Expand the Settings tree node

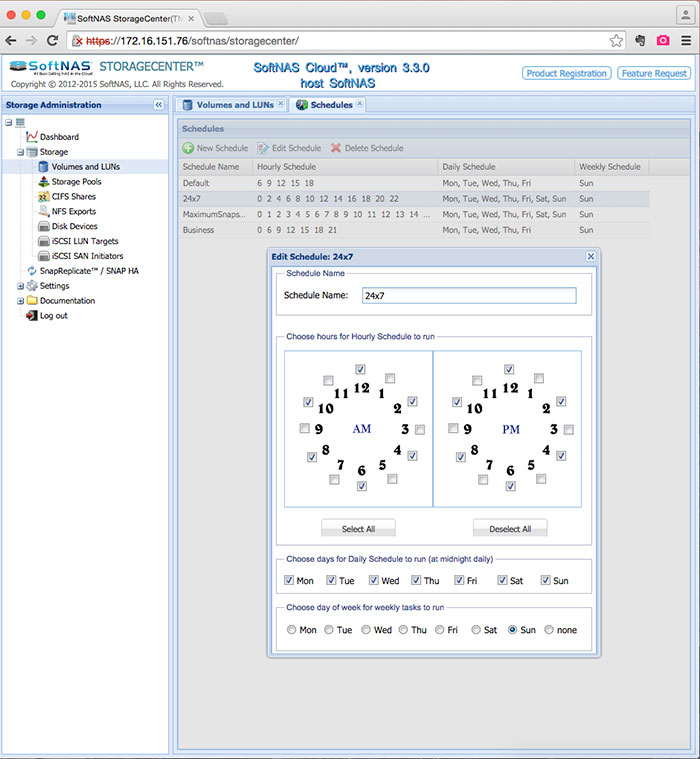[x=20, y=286]
